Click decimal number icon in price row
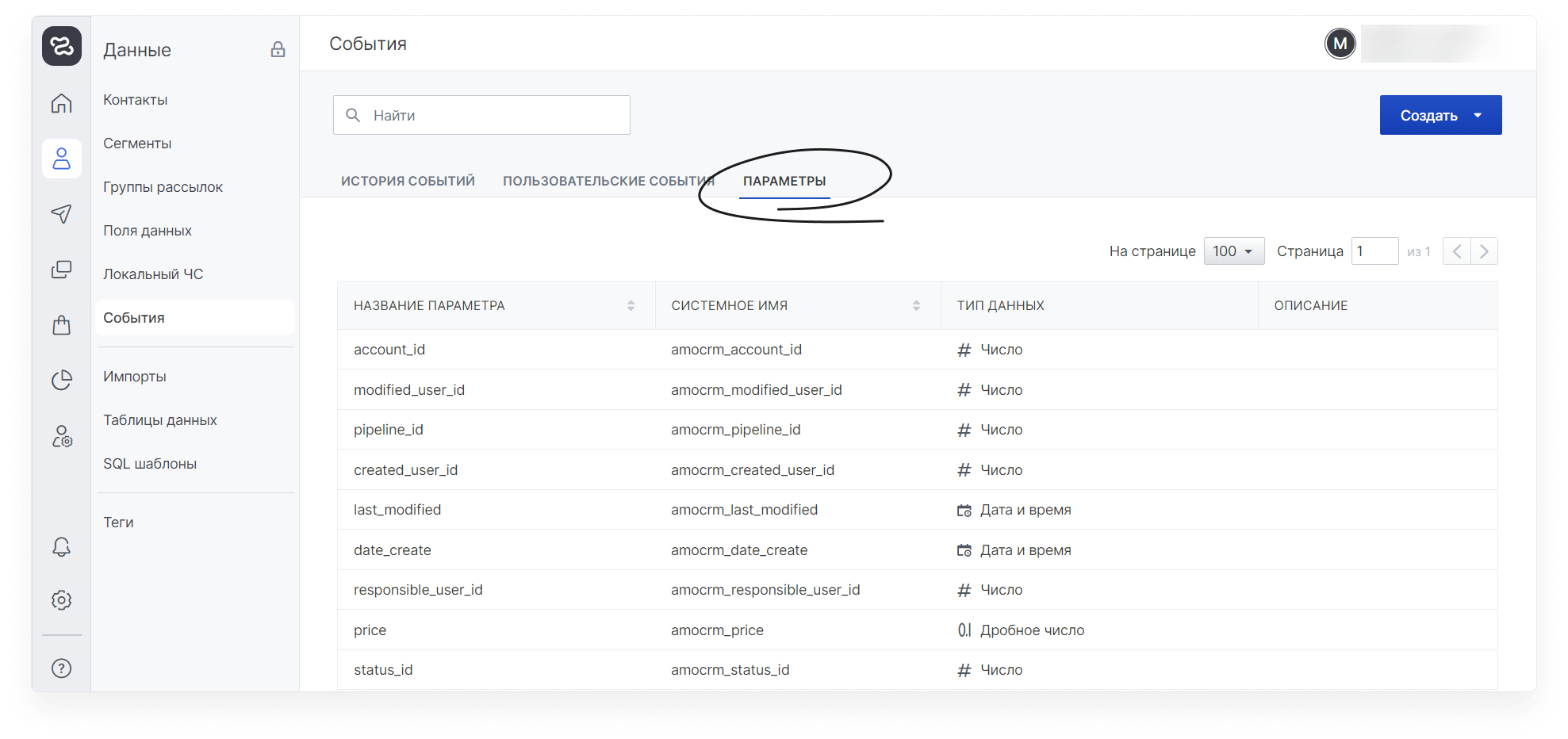Viewport: 1568px width, 739px height. (964, 630)
